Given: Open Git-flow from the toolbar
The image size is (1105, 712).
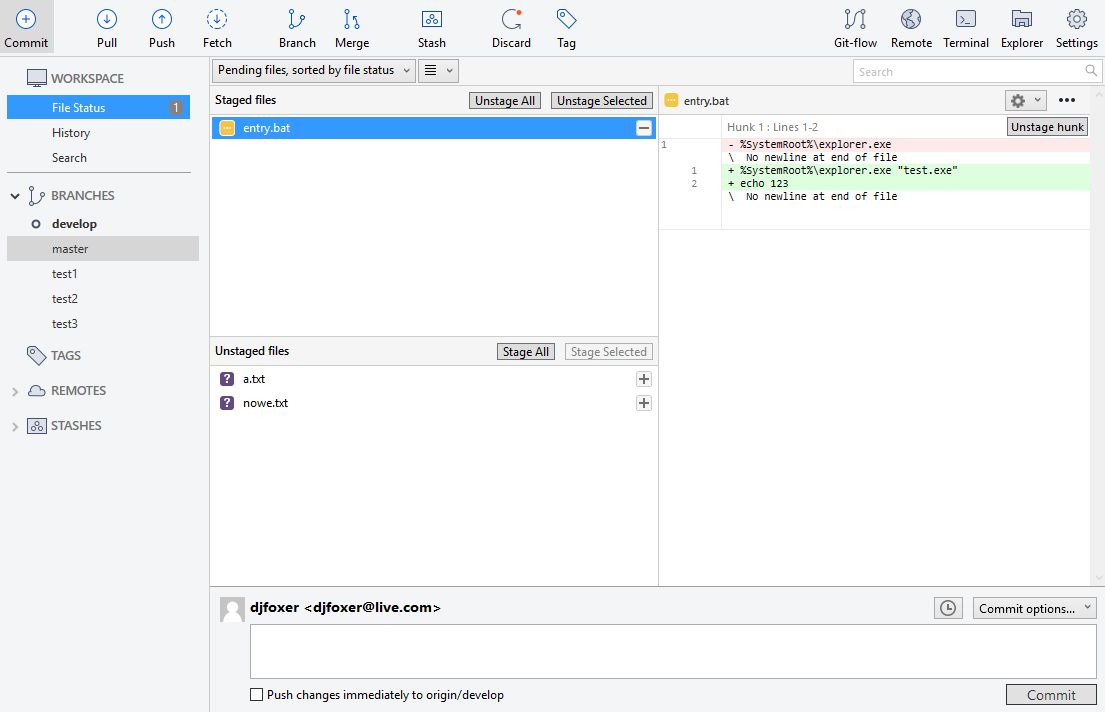Looking at the screenshot, I should pos(855,28).
